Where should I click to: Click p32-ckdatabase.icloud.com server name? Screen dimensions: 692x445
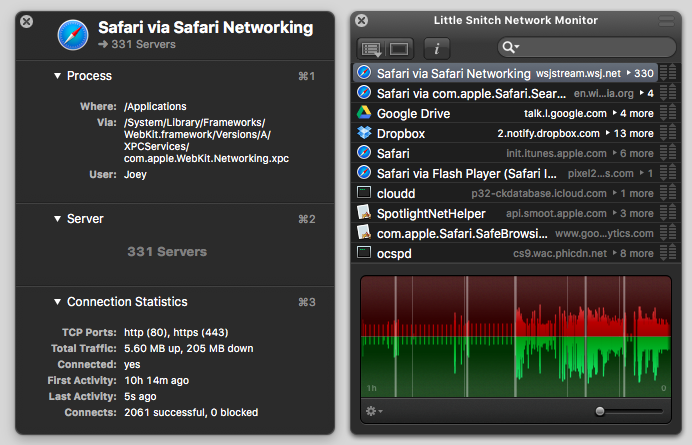[539, 193]
